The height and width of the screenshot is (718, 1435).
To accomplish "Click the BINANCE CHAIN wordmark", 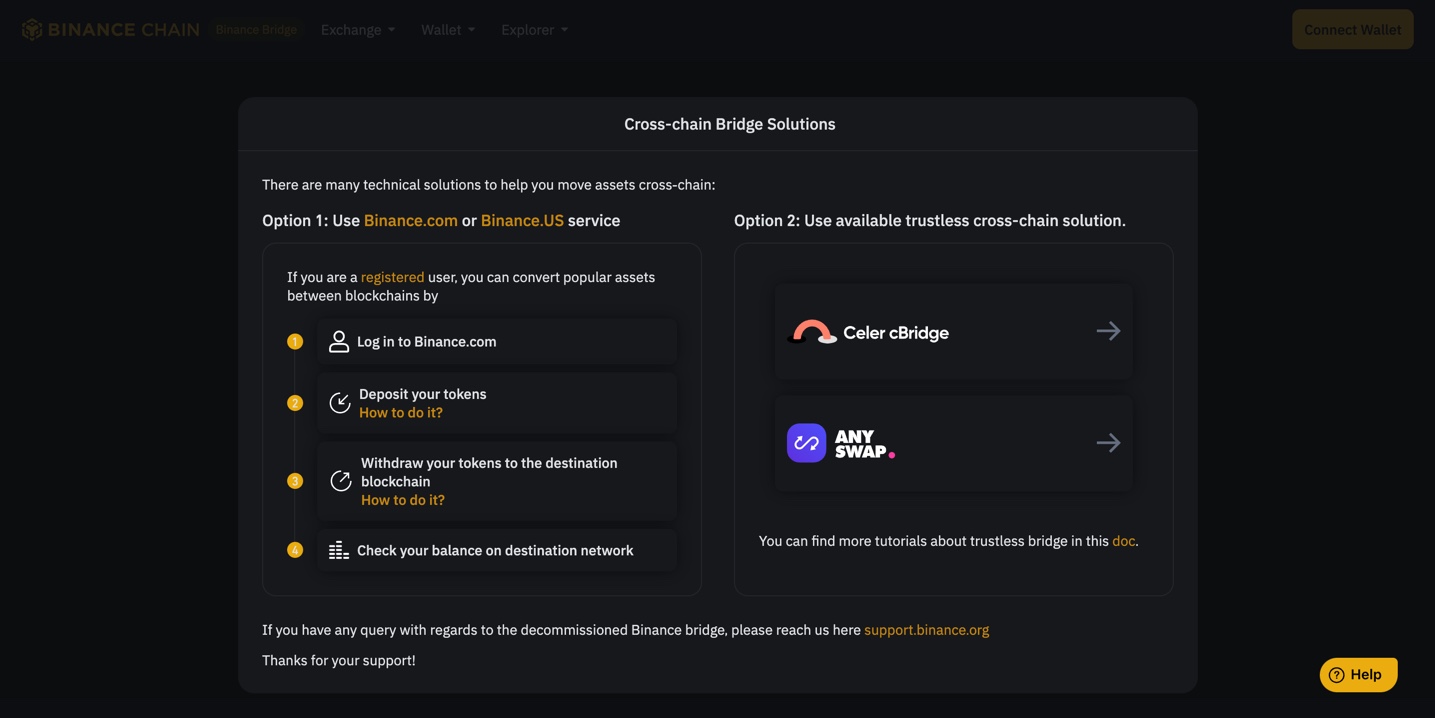I will pos(124,30).
